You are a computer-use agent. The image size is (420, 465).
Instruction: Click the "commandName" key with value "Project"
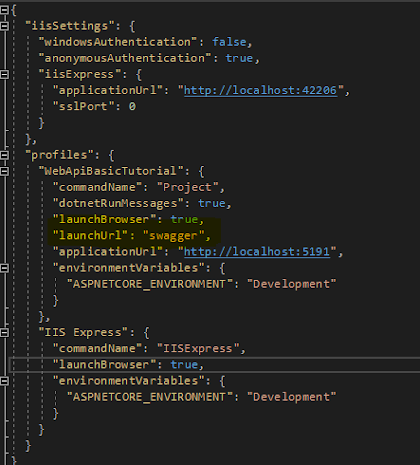tap(97, 187)
